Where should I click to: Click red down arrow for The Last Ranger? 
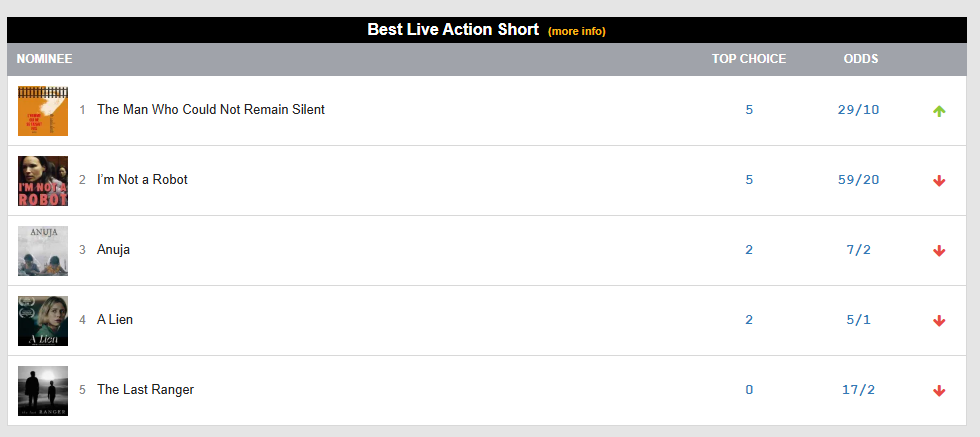coord(939,391)
